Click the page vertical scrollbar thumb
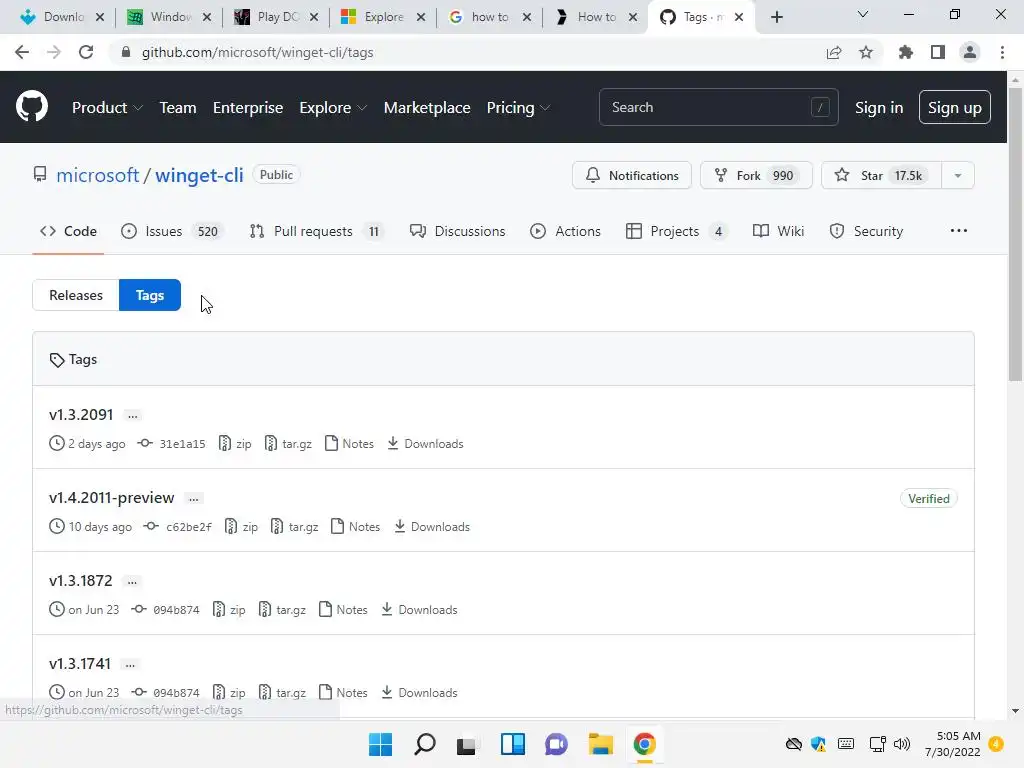 tap(1015, 232)
